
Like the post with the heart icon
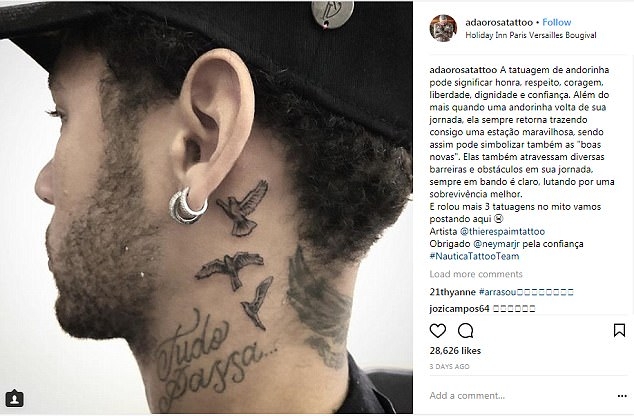[x=437, y=331]
